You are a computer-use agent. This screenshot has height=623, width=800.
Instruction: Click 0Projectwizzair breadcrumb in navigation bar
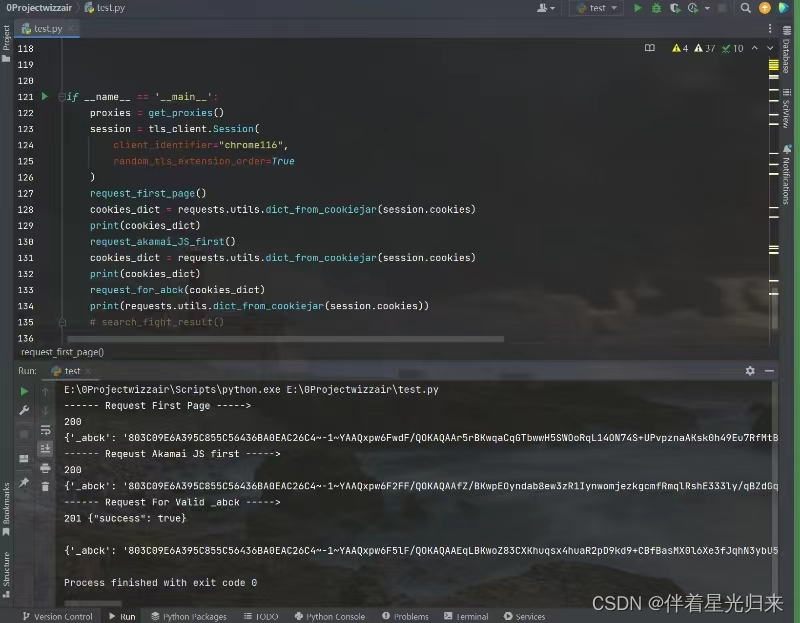coord(39,8)
